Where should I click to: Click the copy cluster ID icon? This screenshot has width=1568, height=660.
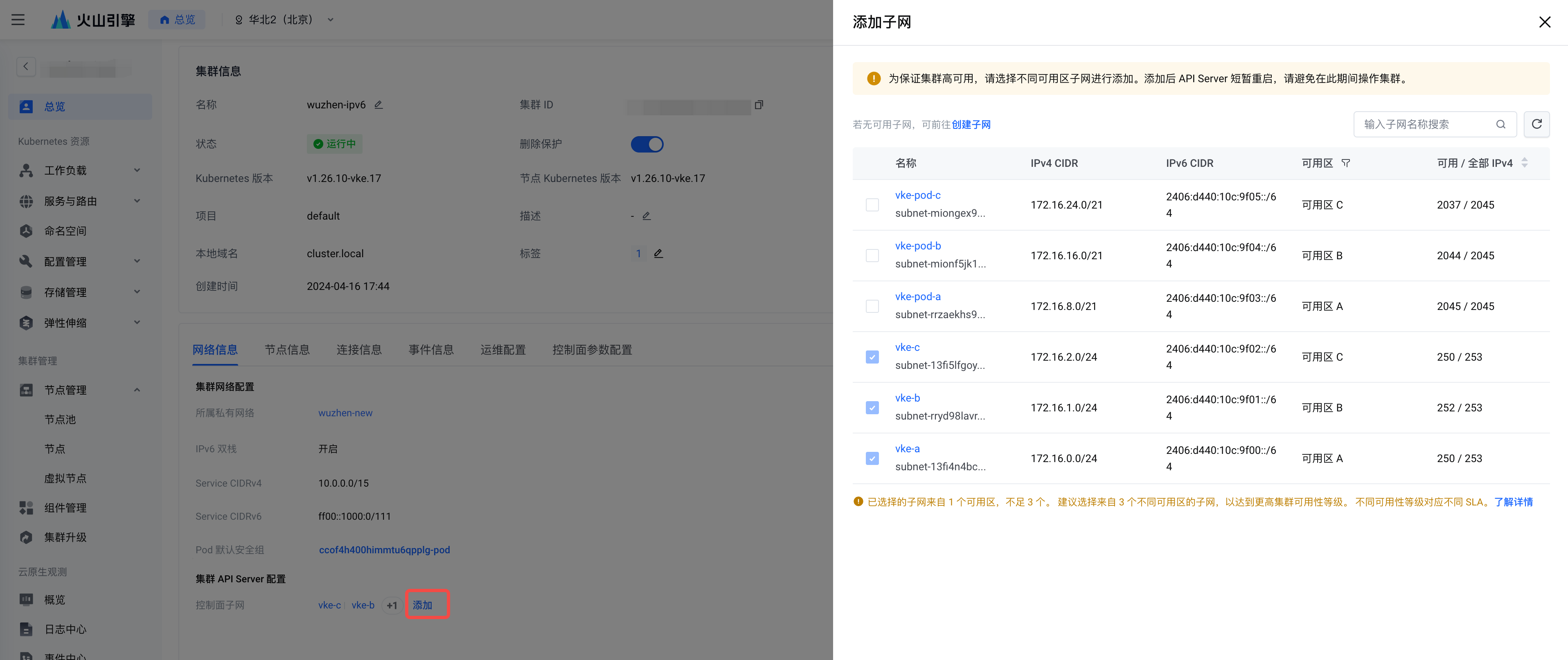tap(759, 105)
